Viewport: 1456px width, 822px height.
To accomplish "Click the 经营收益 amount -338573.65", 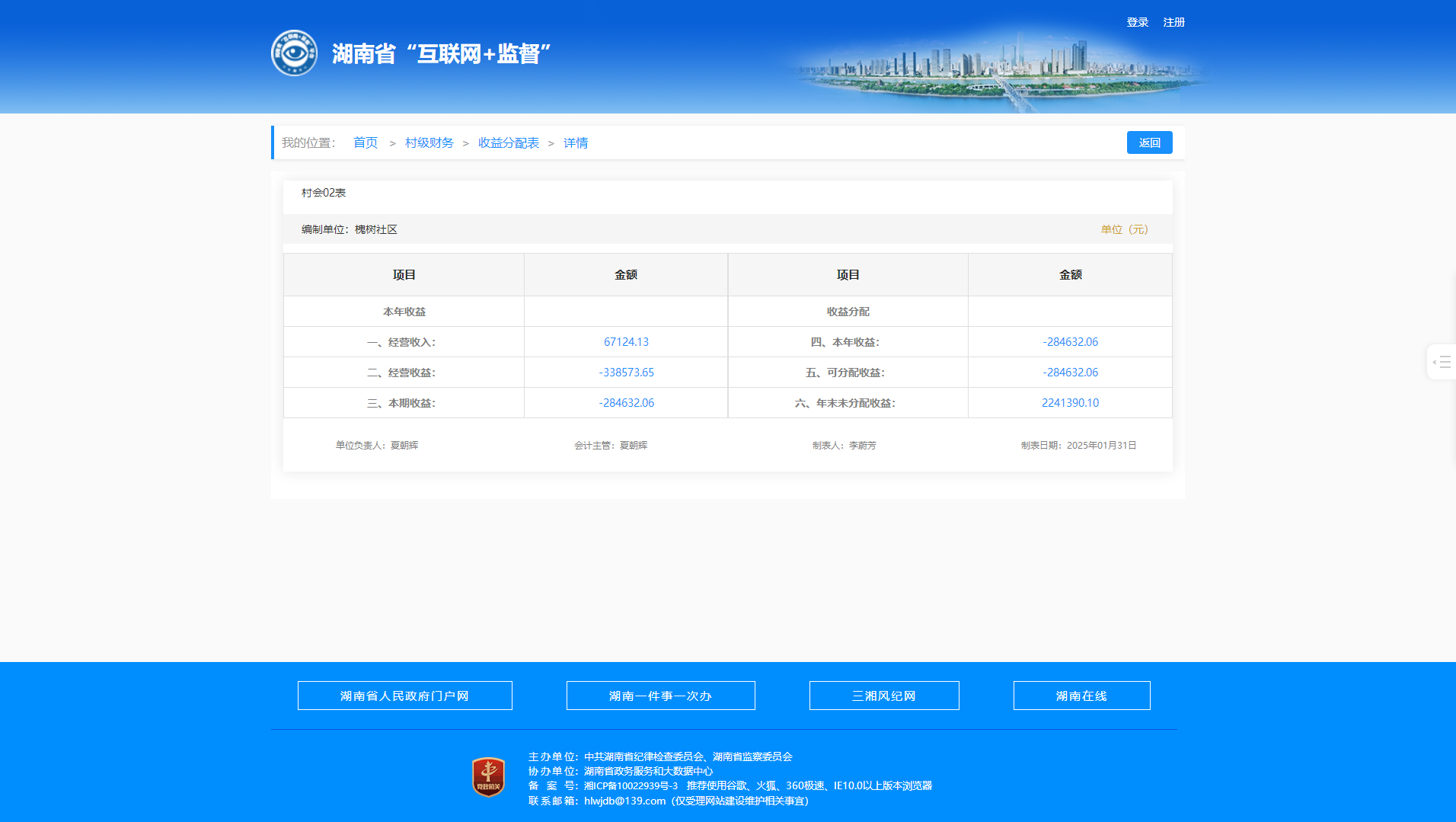I will pyautogui.click(x=626, y=373).
